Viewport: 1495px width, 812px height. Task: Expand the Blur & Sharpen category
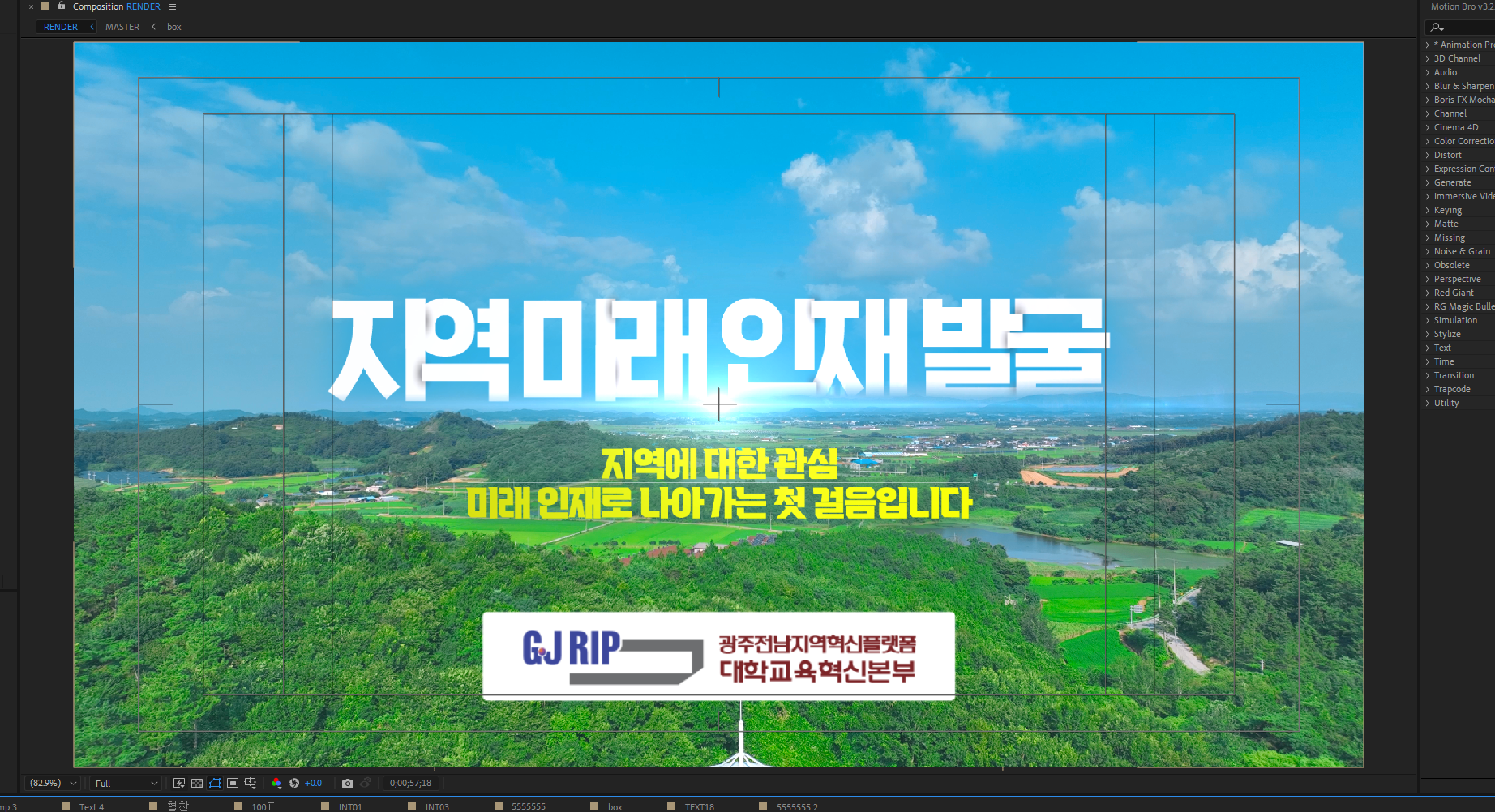click(x=1428, y=86)
